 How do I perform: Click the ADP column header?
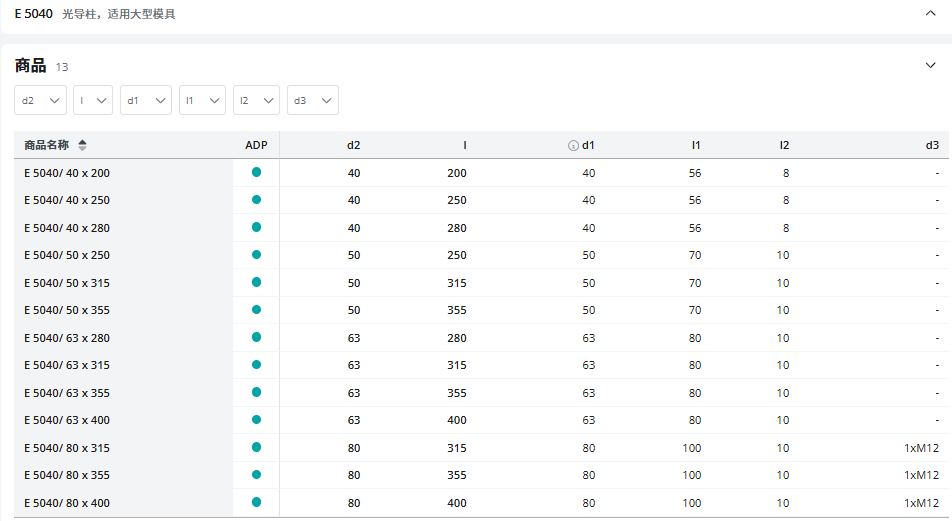pyautogui.click(x=256, y=145)
